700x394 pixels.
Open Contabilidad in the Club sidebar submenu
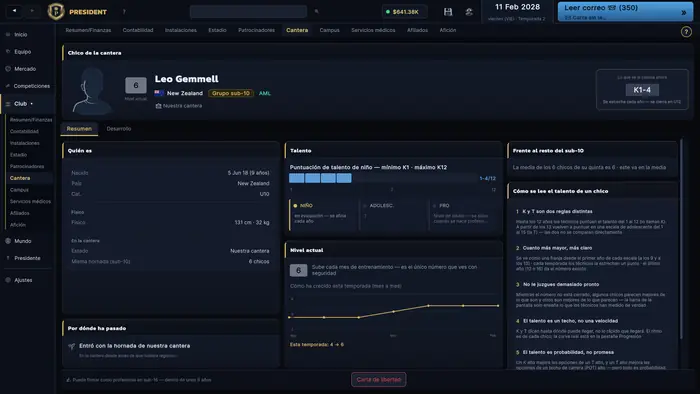pyautogui.click(x=24, y=132)
